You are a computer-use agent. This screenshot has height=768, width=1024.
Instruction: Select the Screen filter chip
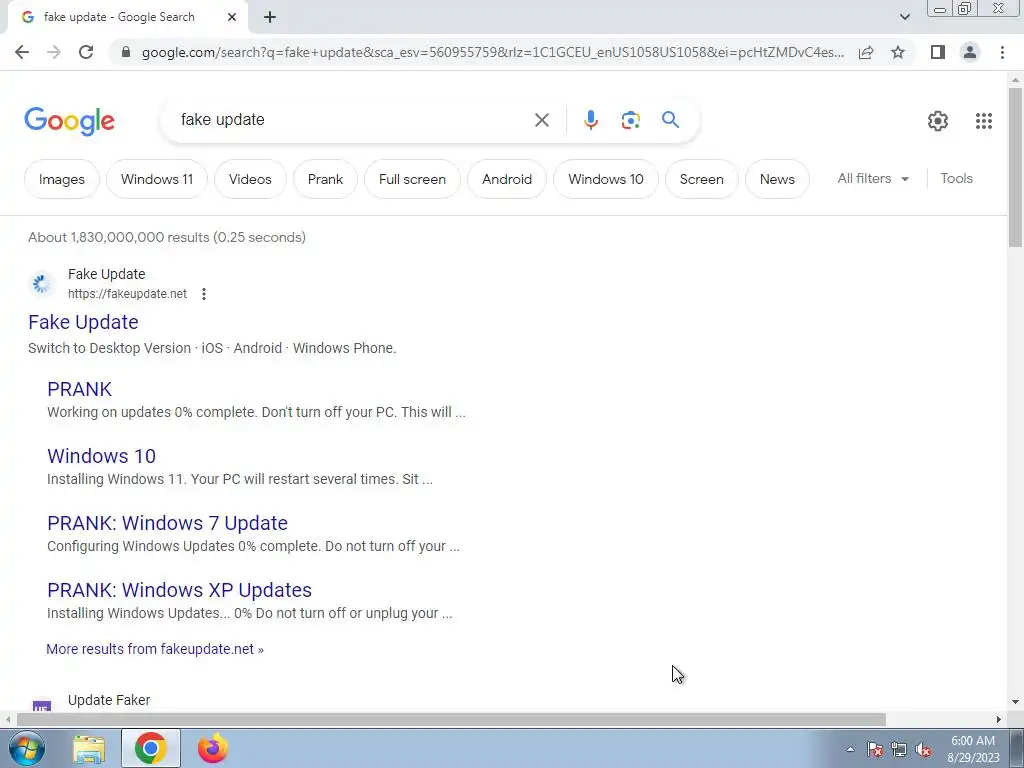pos(701,179)
